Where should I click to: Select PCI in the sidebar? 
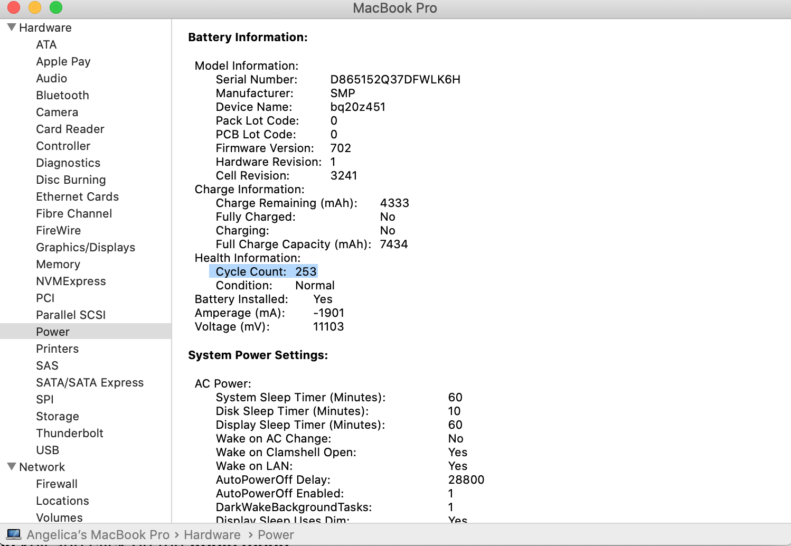pyautogui.click(x=45, y=298)
